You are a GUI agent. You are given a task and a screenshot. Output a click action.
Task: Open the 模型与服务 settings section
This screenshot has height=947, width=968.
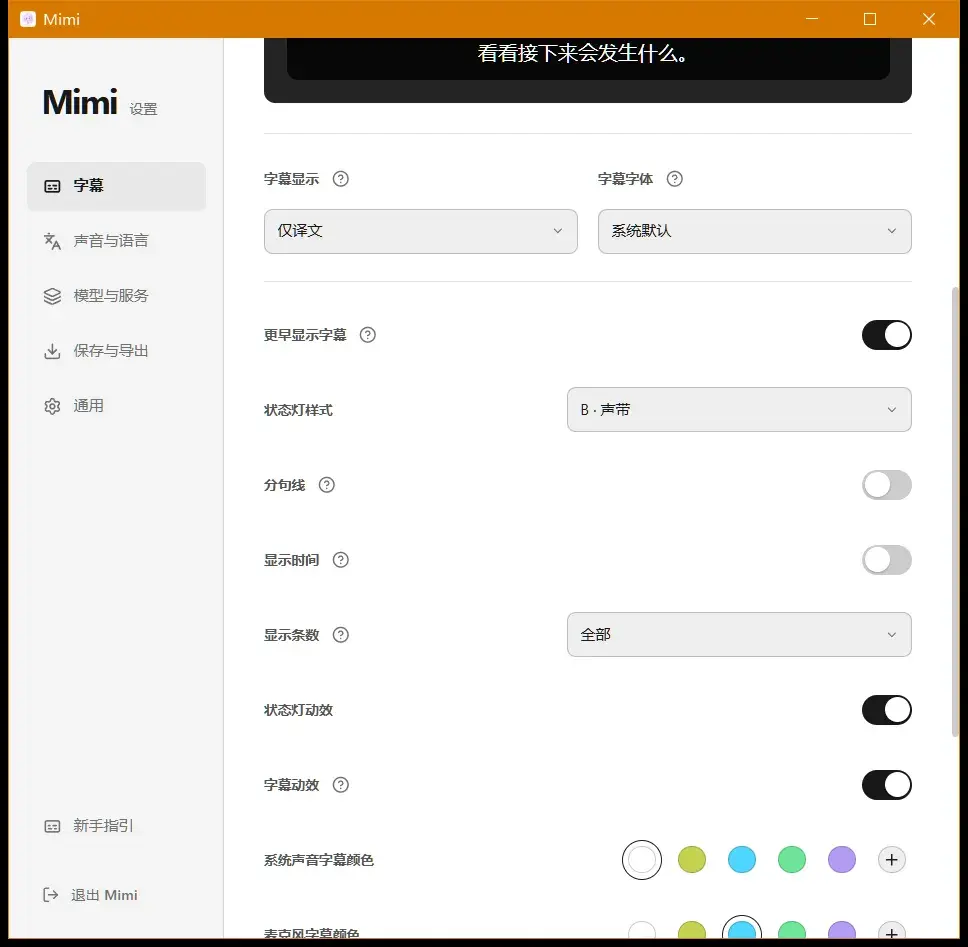pyautogui.click(x=116, y=296)
